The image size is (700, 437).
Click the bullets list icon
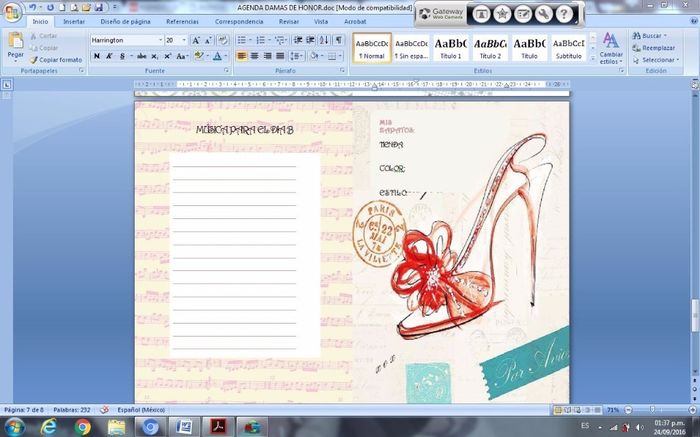pos(242,40)
